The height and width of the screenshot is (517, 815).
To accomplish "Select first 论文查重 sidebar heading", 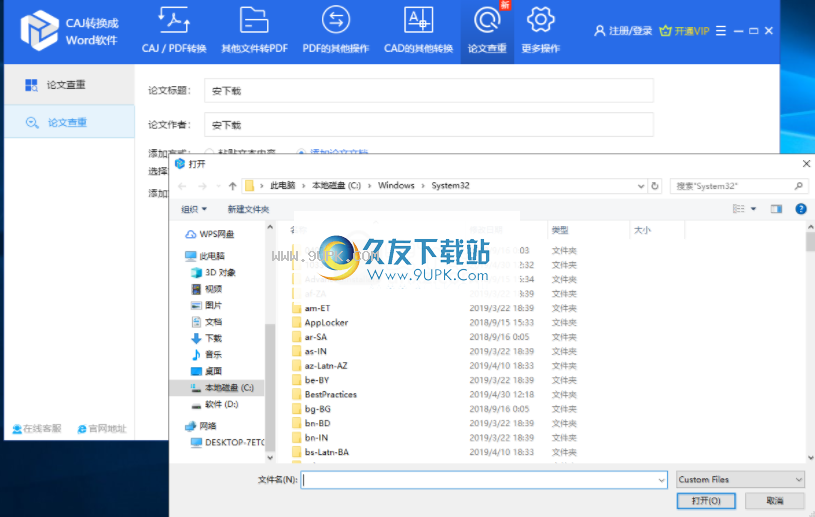I will [69, 85].
